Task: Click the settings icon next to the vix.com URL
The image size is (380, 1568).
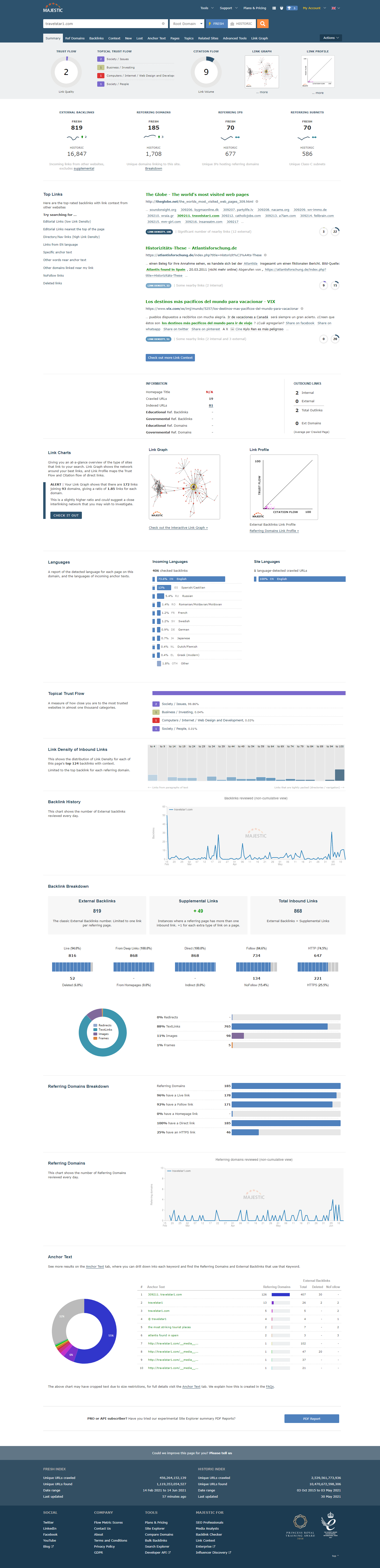Action: click(x=302, y=309)
